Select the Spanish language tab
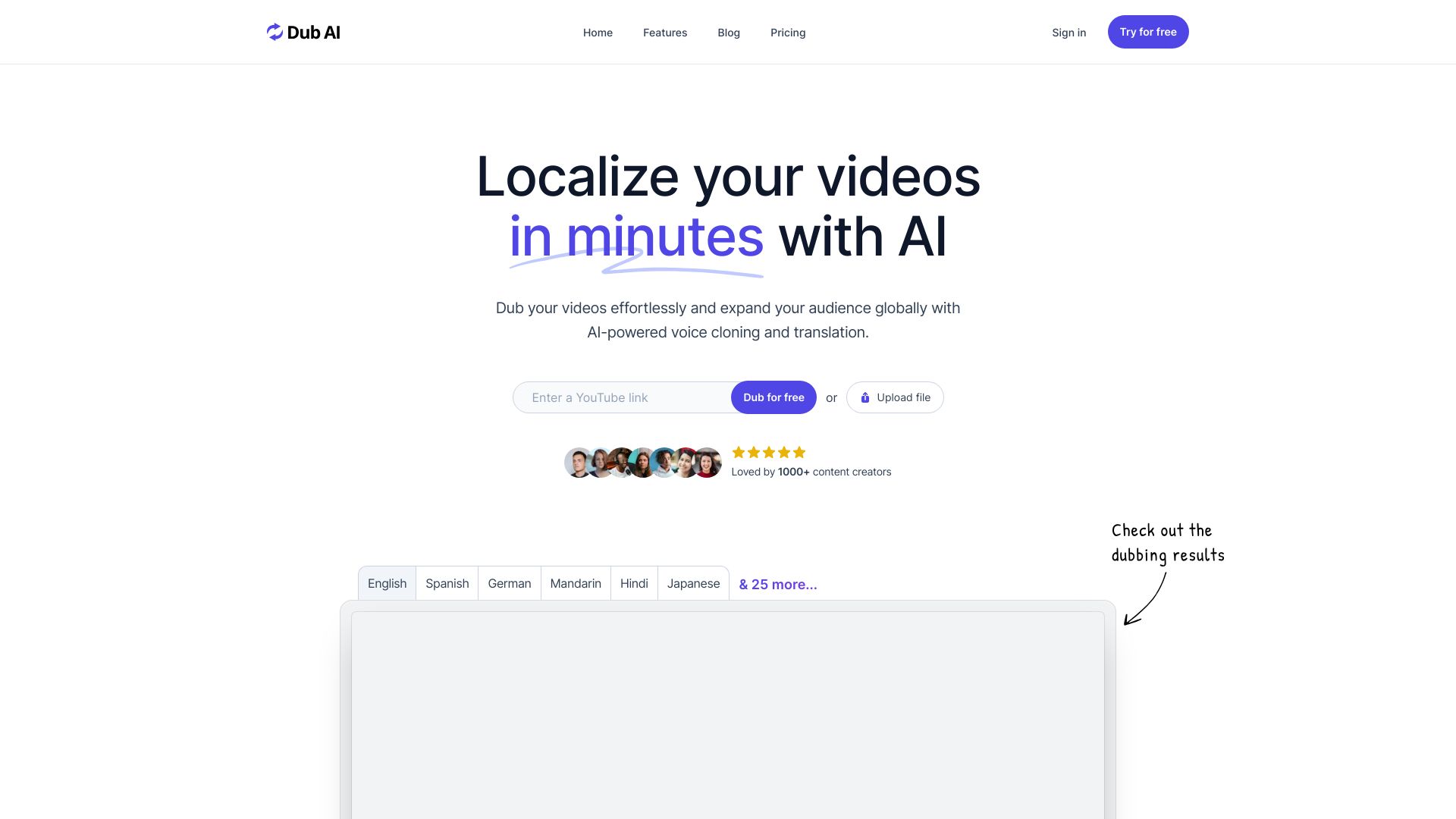1456x819 pixels. tap(447, 583)
